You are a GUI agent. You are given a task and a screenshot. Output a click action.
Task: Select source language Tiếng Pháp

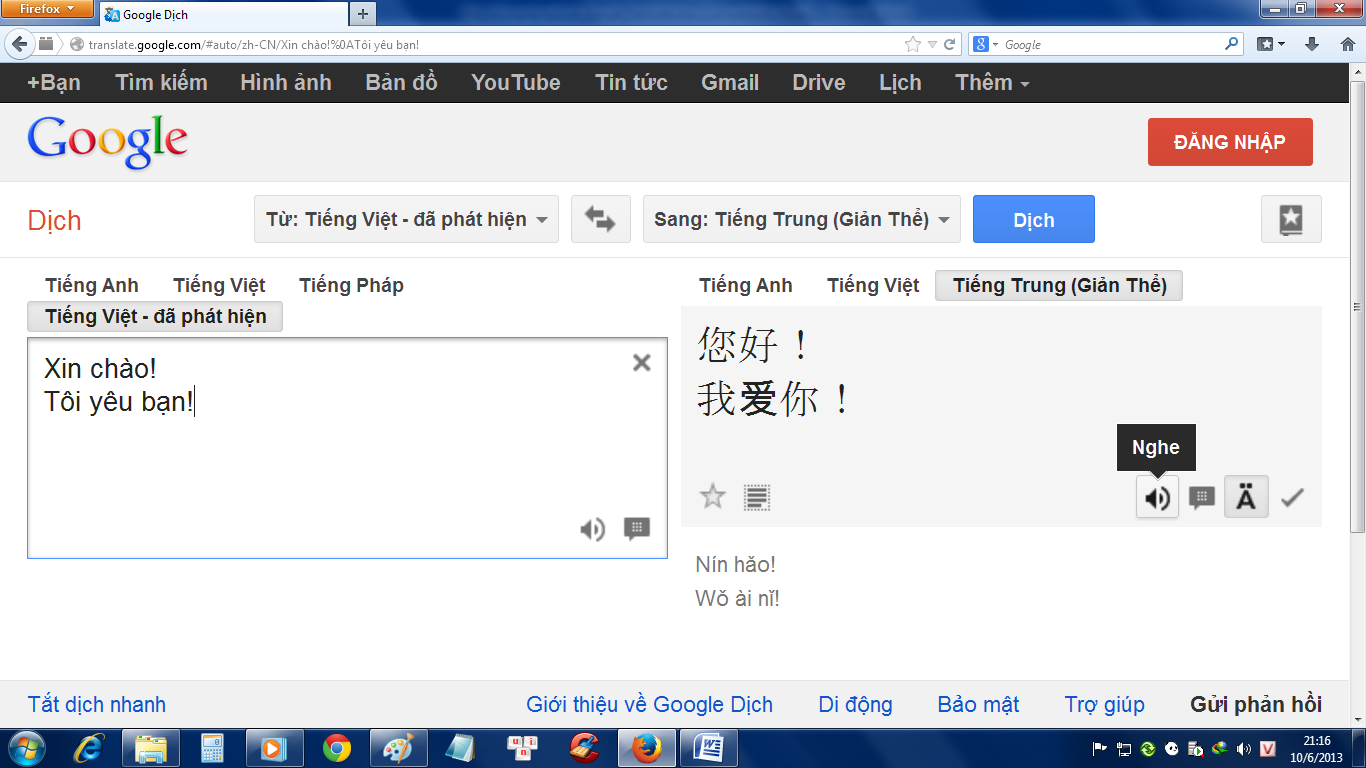[x=351, y=285]
